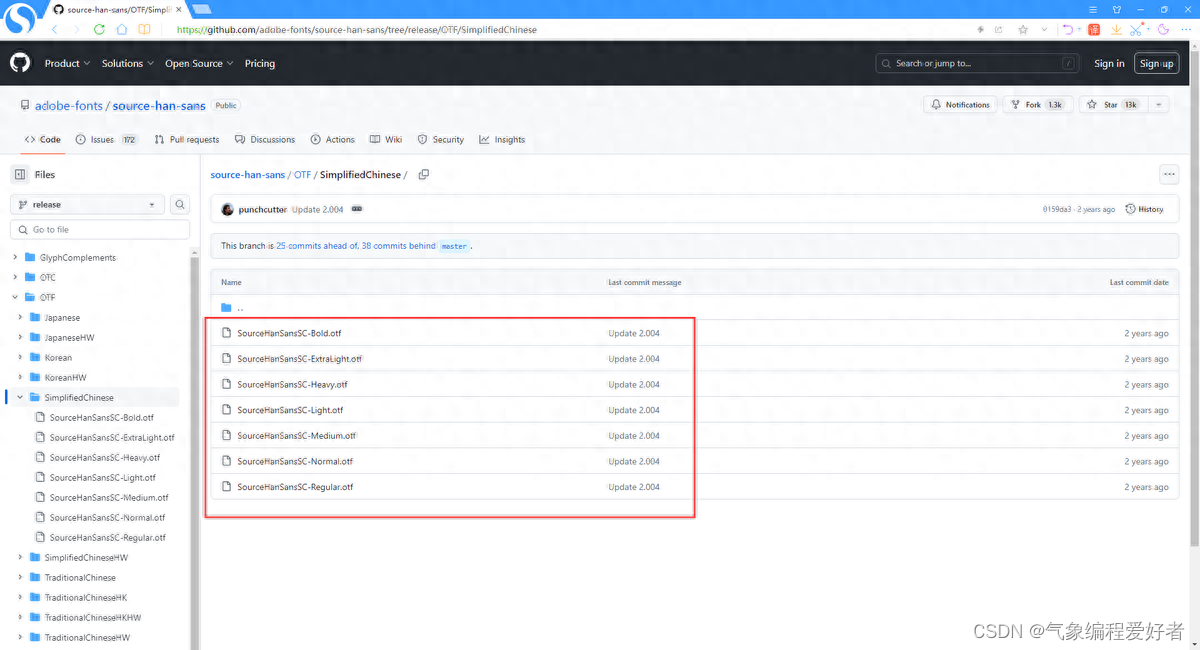Click the Sign up button
This screenshot has height=650, width=1200.
(1157, 63)
